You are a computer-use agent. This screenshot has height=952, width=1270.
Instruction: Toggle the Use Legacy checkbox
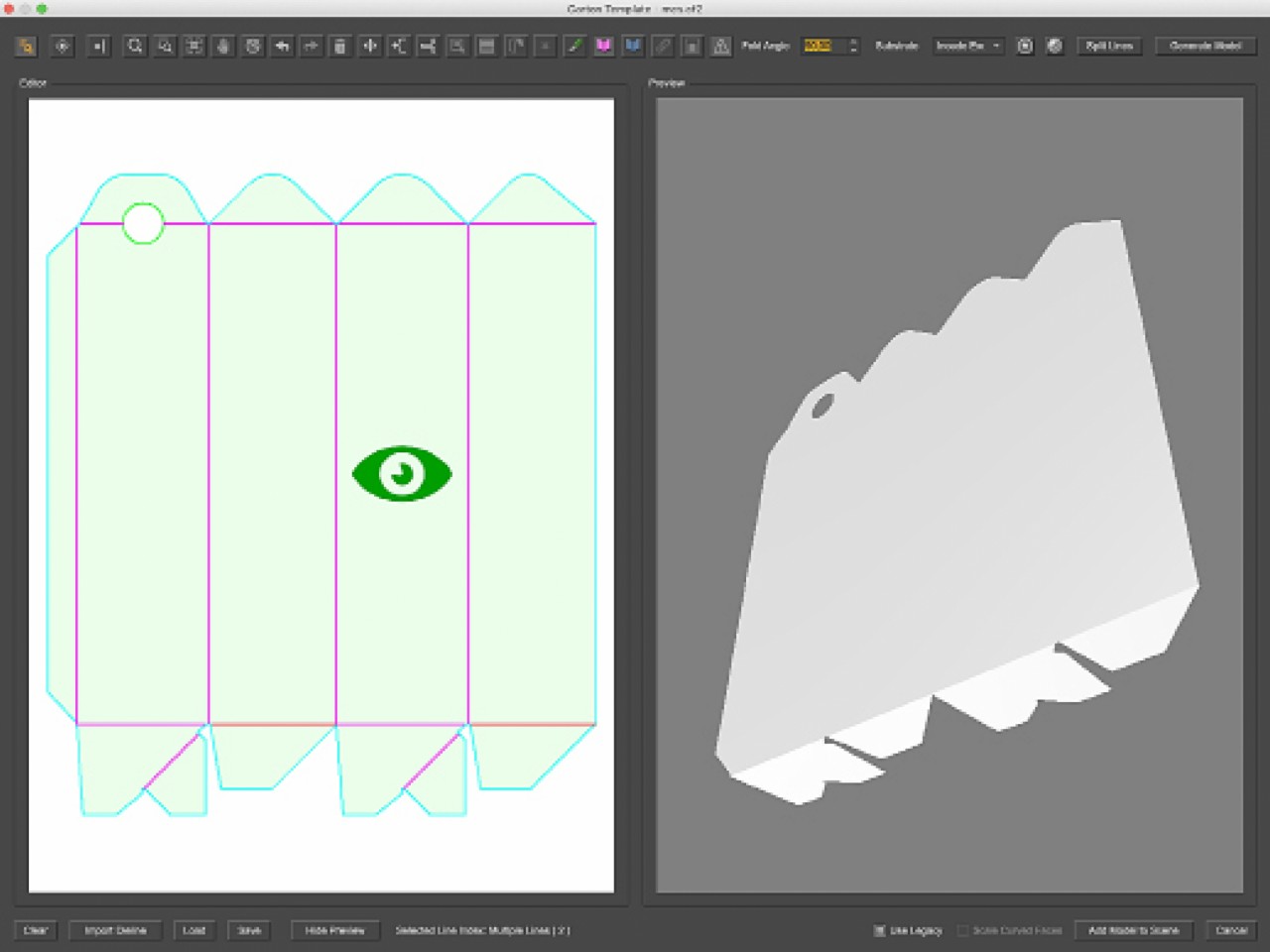click(x=879, y=930)
